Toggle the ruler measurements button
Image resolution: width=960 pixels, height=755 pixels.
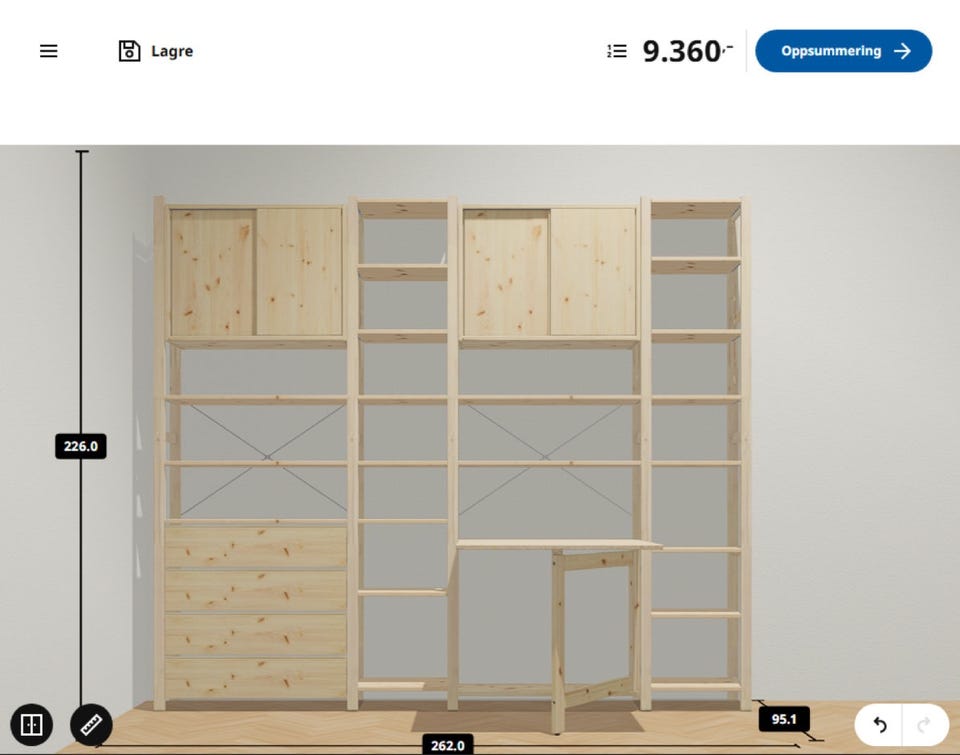(91, 725)
